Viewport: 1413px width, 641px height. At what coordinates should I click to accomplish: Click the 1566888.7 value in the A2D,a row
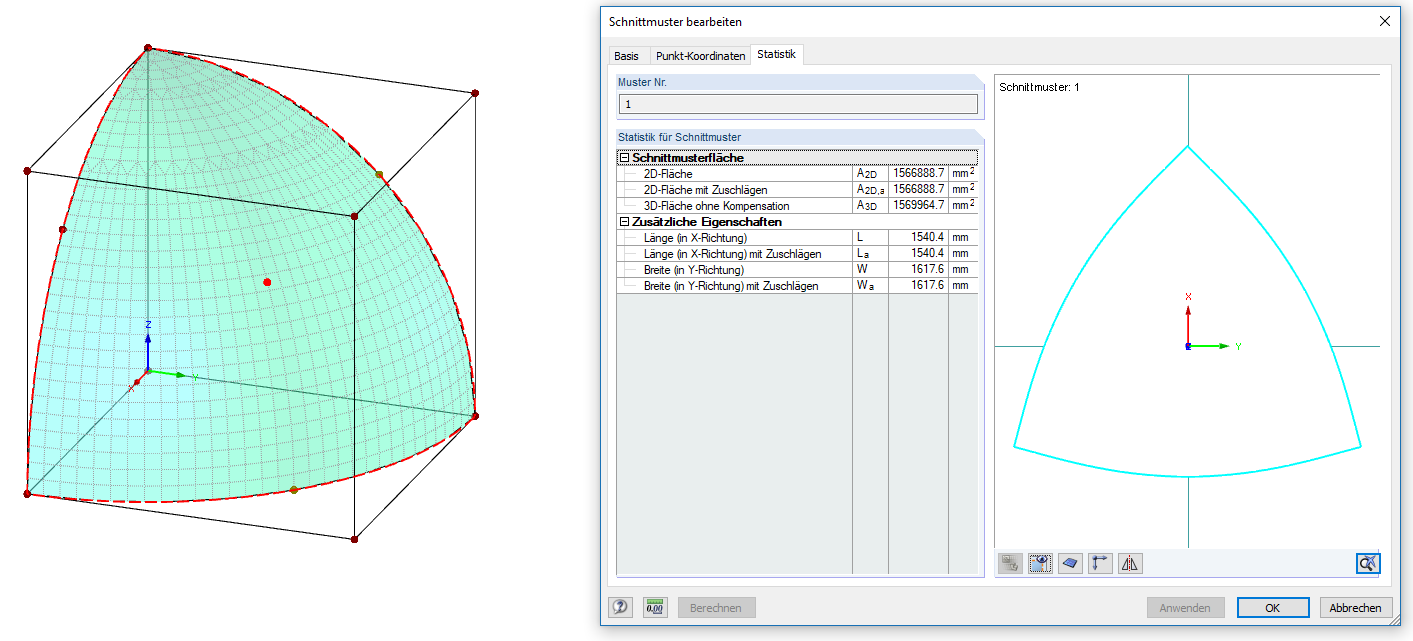pos(918,190)
